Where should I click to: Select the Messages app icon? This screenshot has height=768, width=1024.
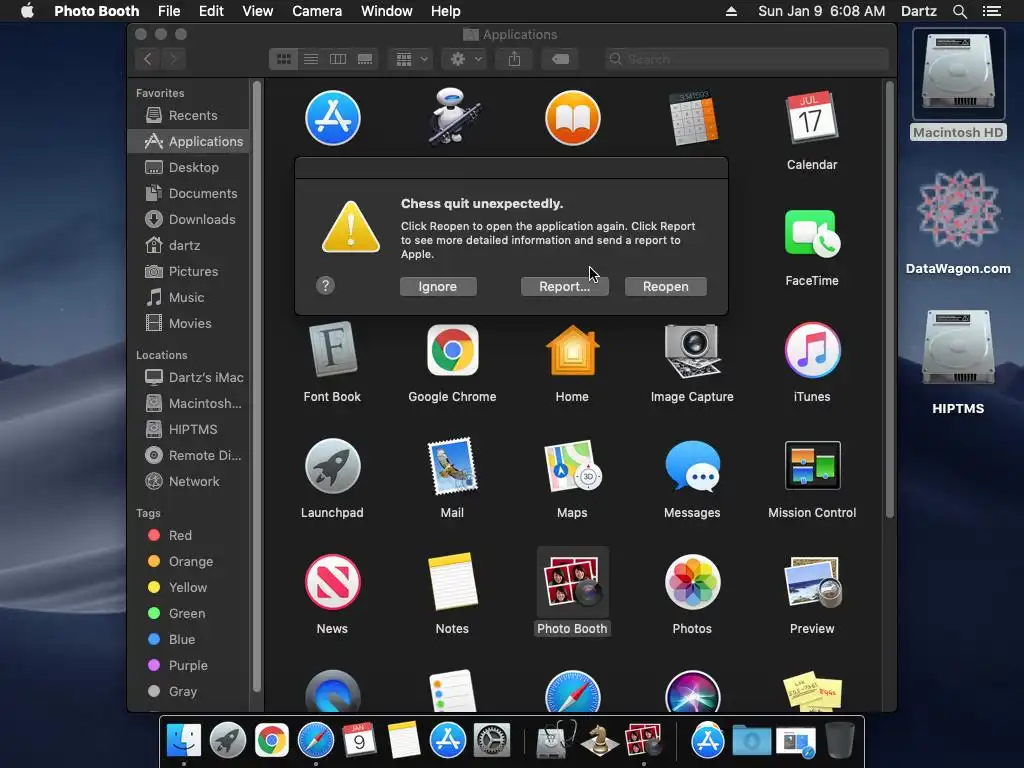pos(692,466)
